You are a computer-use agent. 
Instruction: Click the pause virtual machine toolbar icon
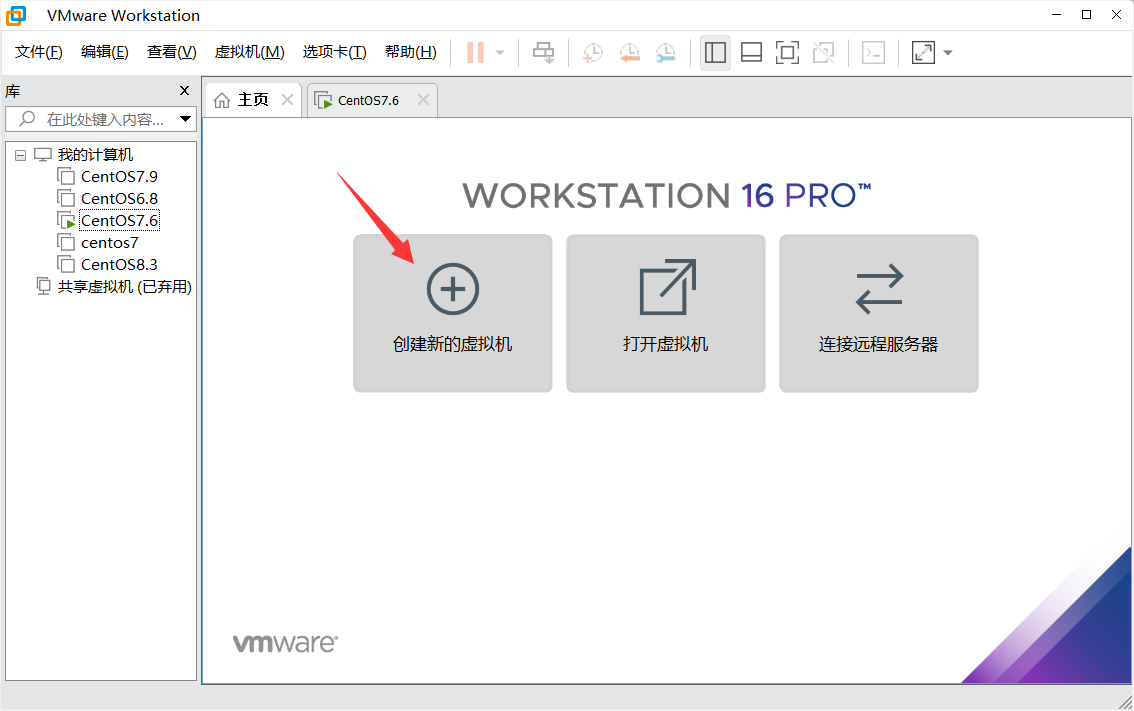click(x=475, y=52)
